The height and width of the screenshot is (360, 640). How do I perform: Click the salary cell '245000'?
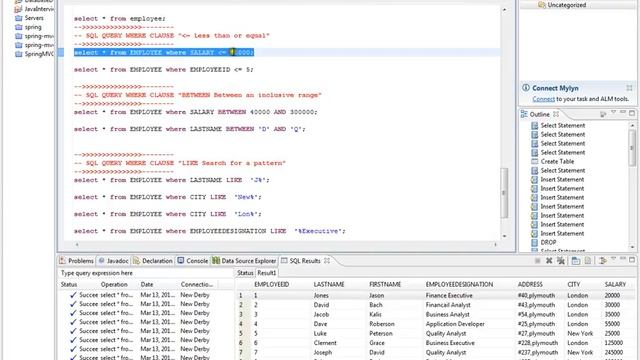pos(614,352)
